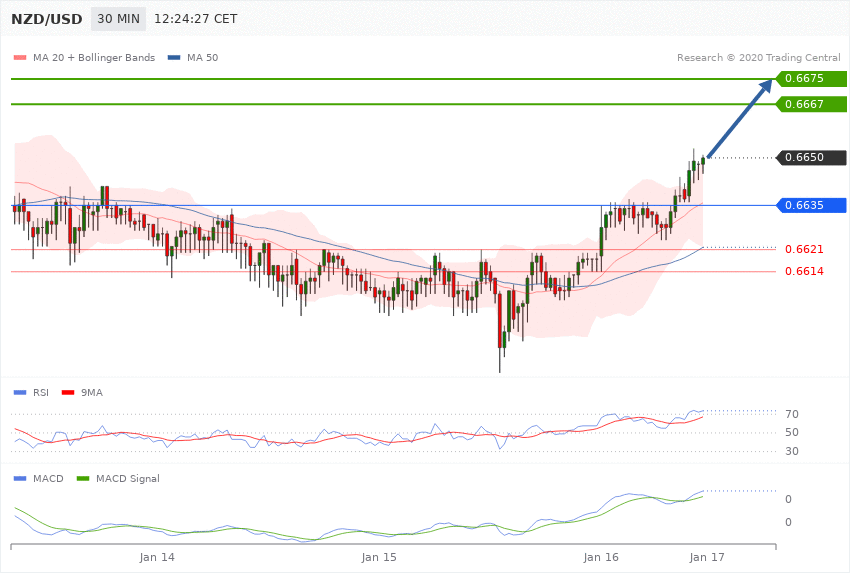Click the RSI 30 level label
The image size is (850, 576).
point(791,451)
